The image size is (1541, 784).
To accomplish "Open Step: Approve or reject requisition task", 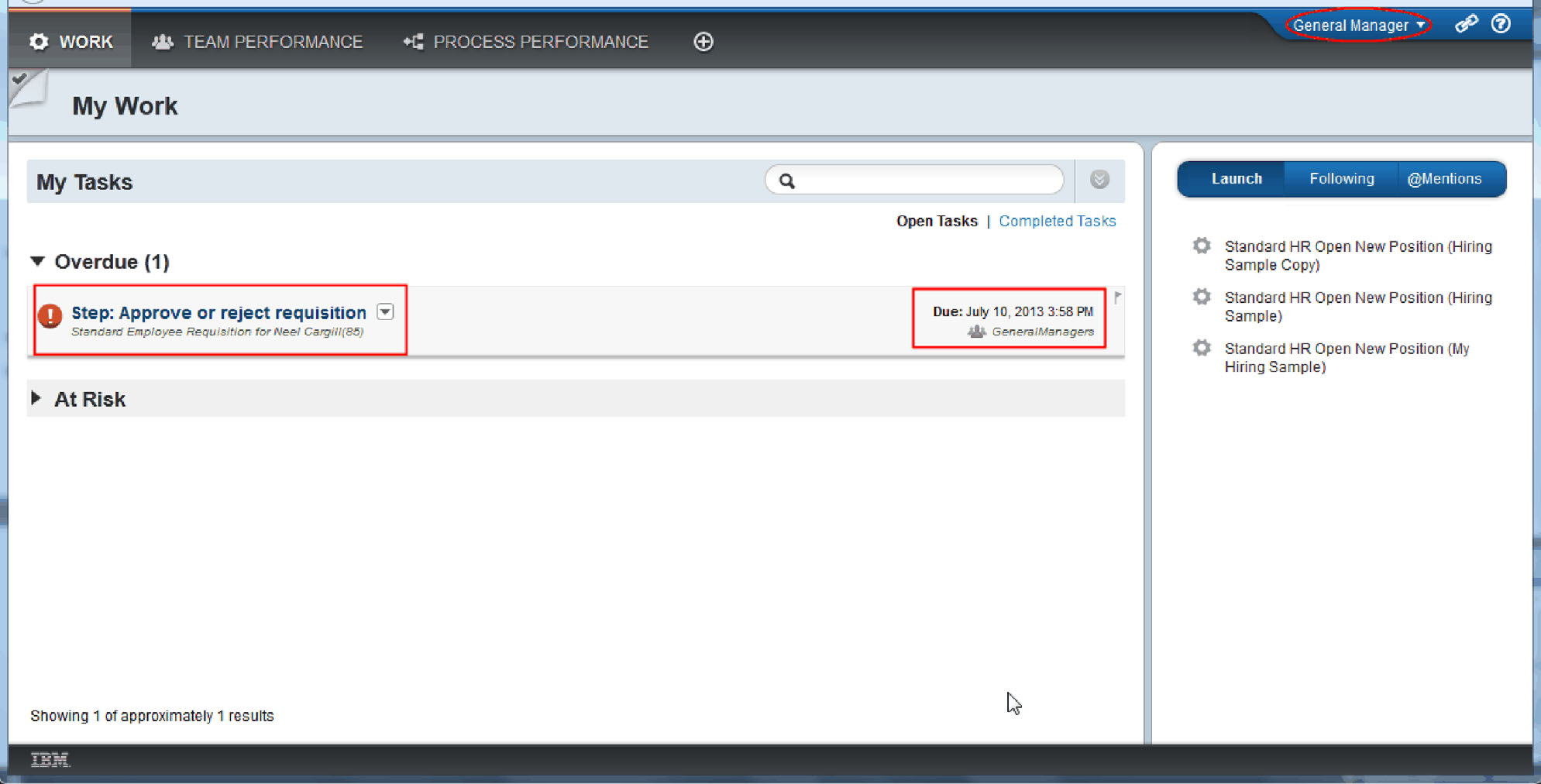I will coord(219,312).
